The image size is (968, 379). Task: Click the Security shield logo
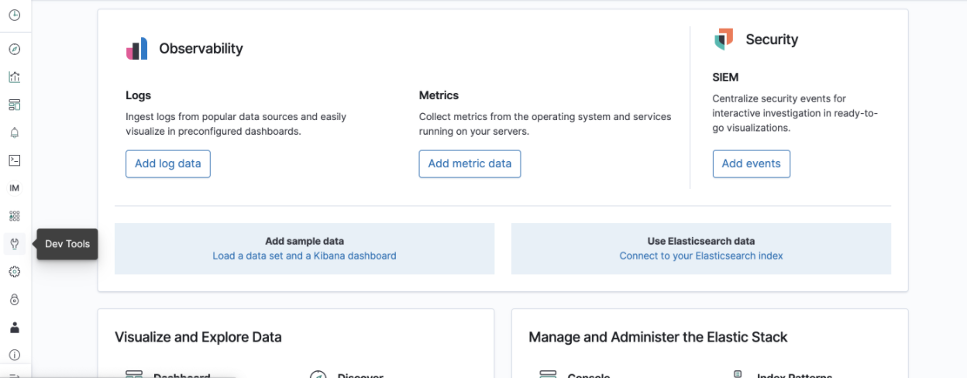724,39
